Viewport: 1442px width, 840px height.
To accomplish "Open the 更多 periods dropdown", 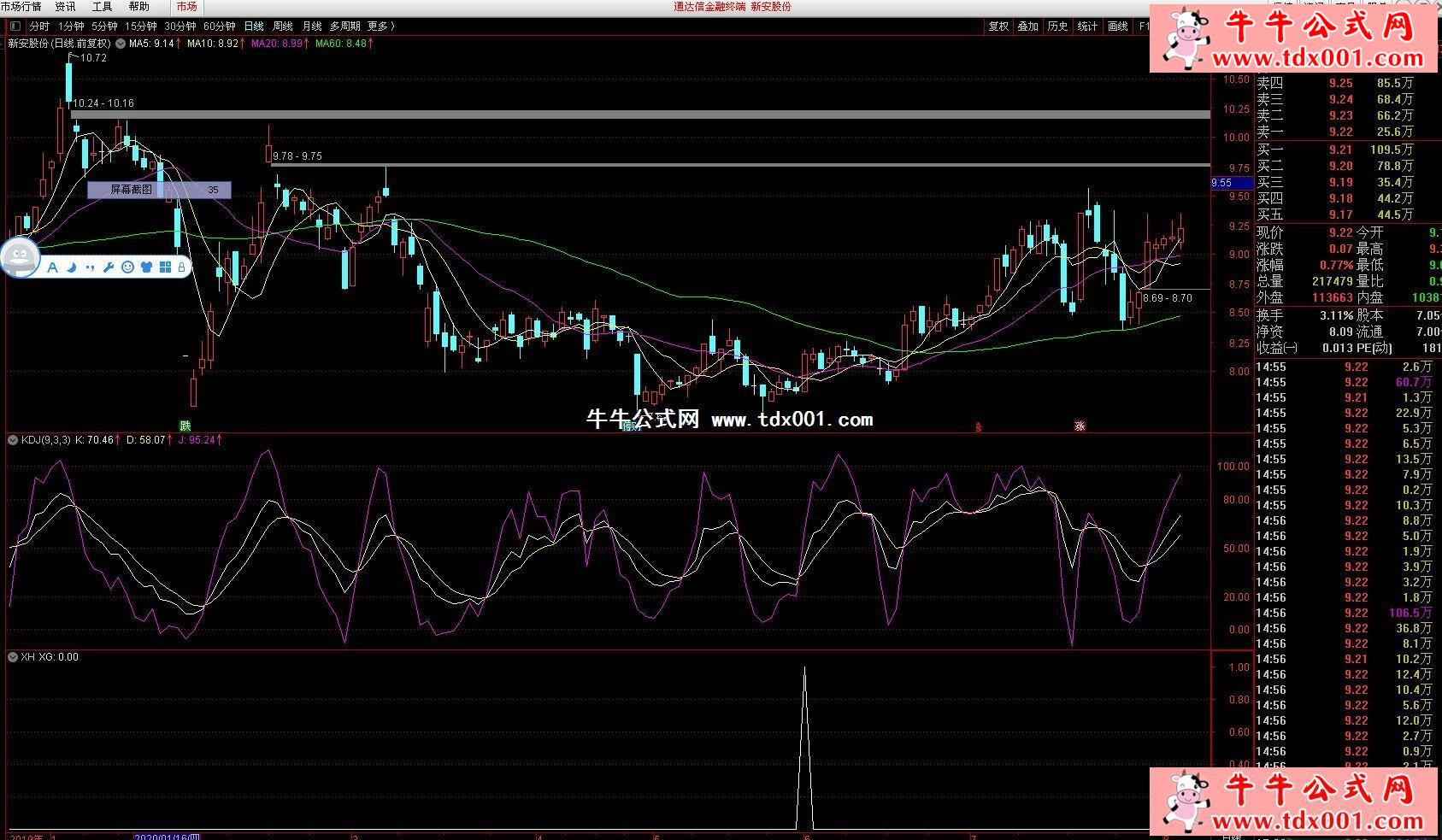I will tap(380, 26).
